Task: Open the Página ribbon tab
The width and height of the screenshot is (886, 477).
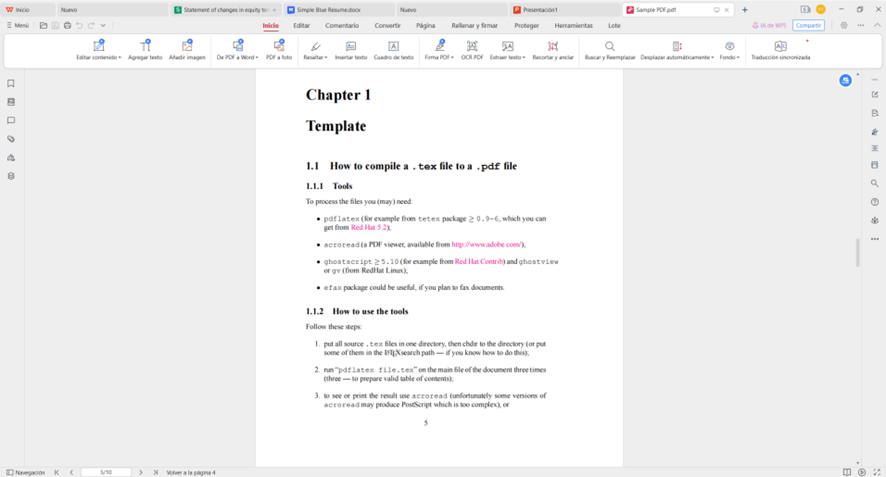Action: (x=425, y=25)
